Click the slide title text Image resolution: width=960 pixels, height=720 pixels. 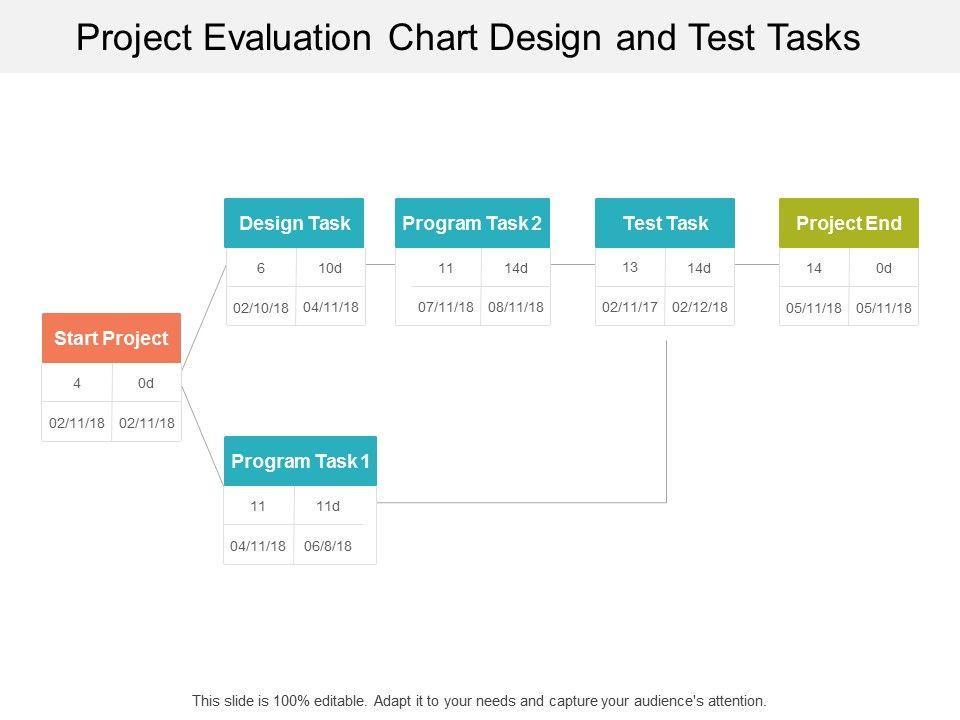[x=468, y=37]
